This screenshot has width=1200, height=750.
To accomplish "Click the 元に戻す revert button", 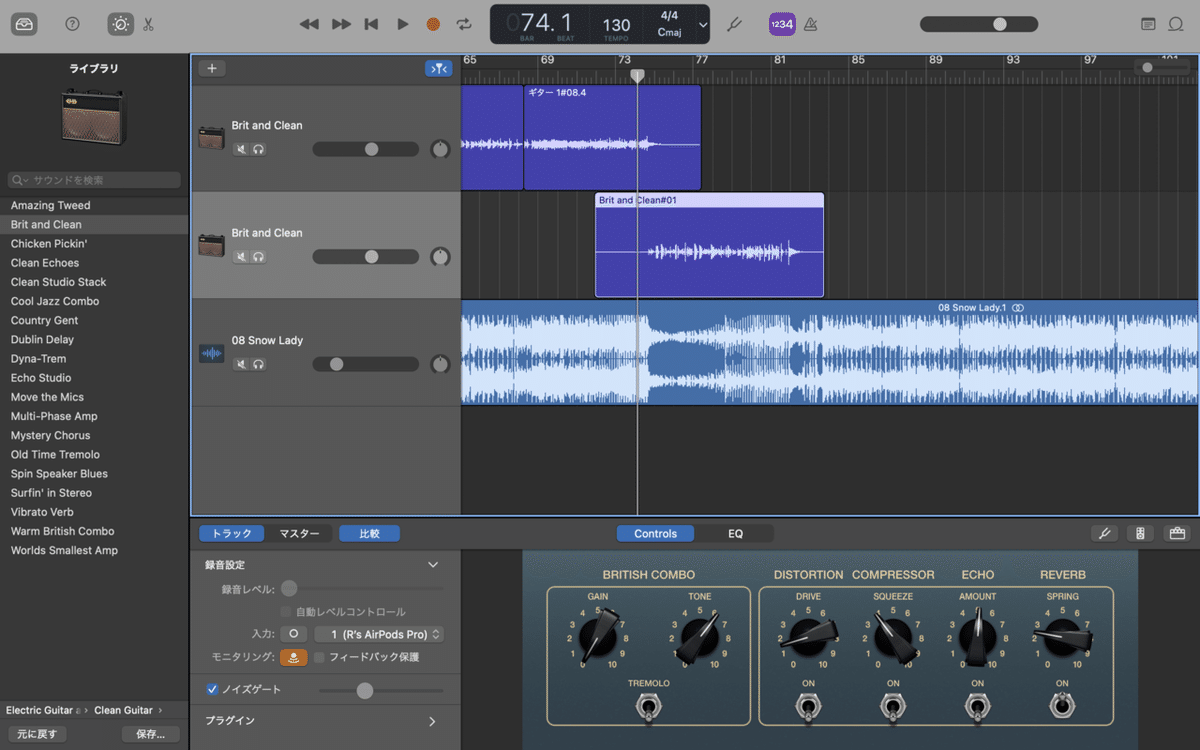I will (38, 734).
